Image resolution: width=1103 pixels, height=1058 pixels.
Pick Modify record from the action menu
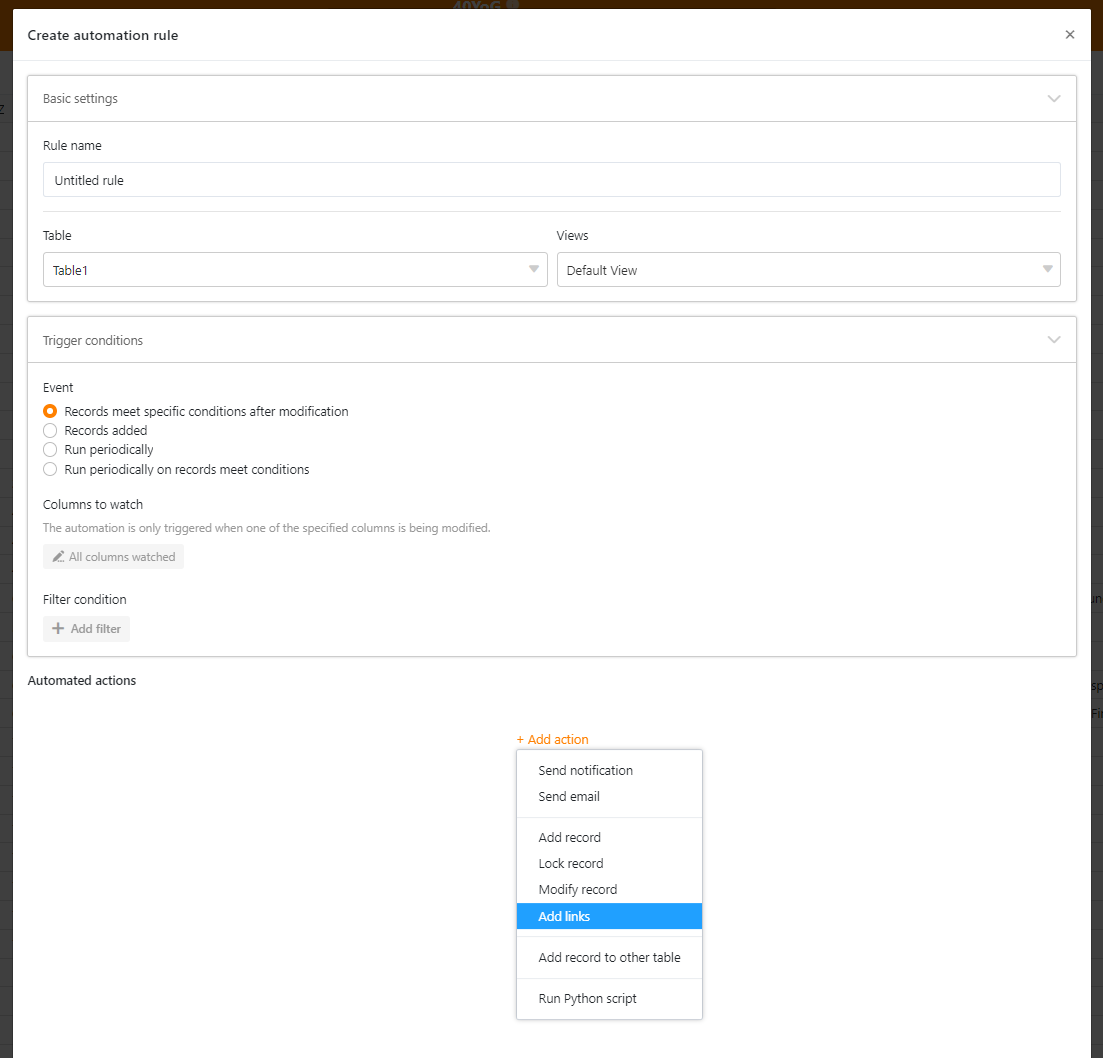coord(577,890)
